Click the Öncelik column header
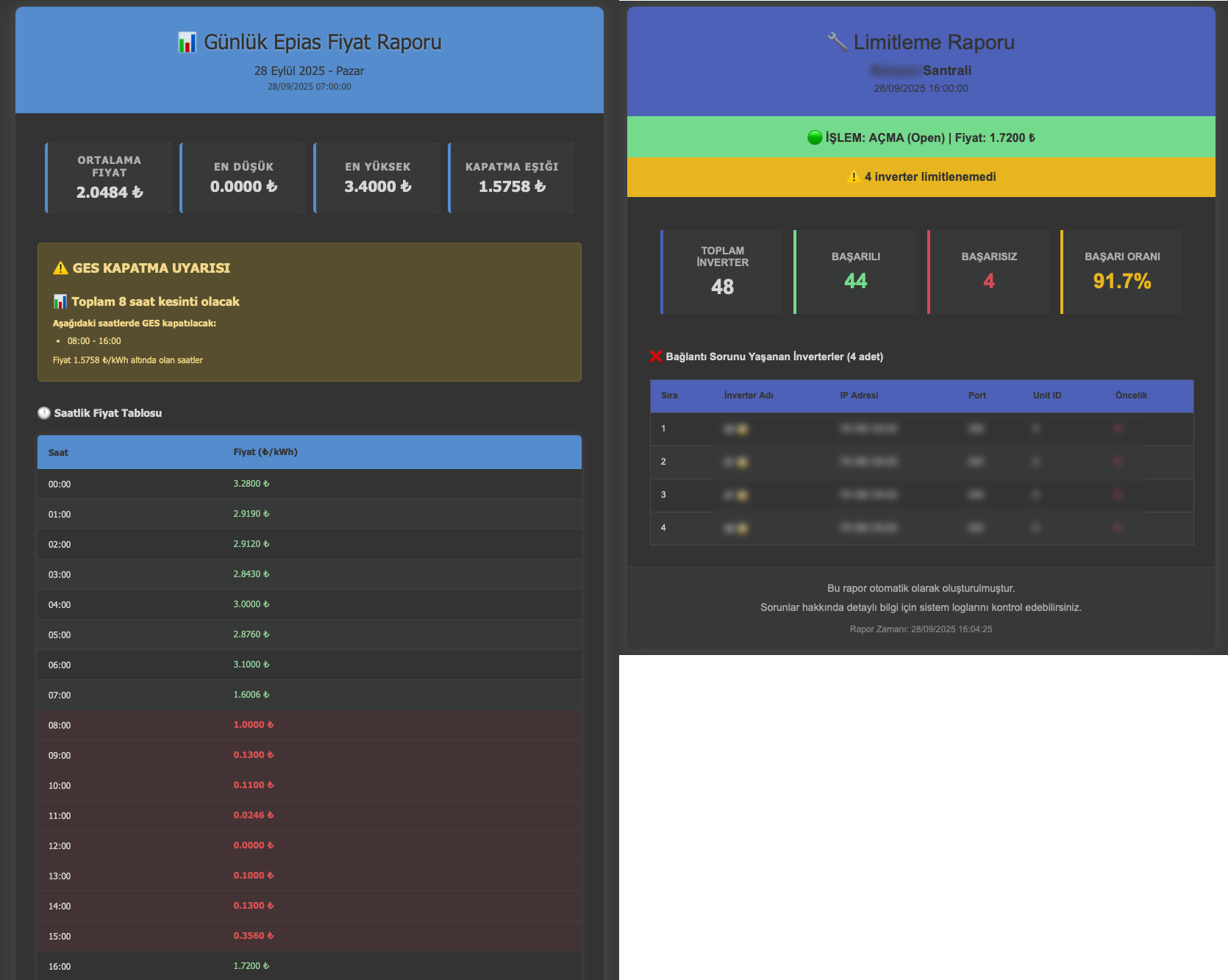This screenshot has height=980, width=1228. point(1130,396)
